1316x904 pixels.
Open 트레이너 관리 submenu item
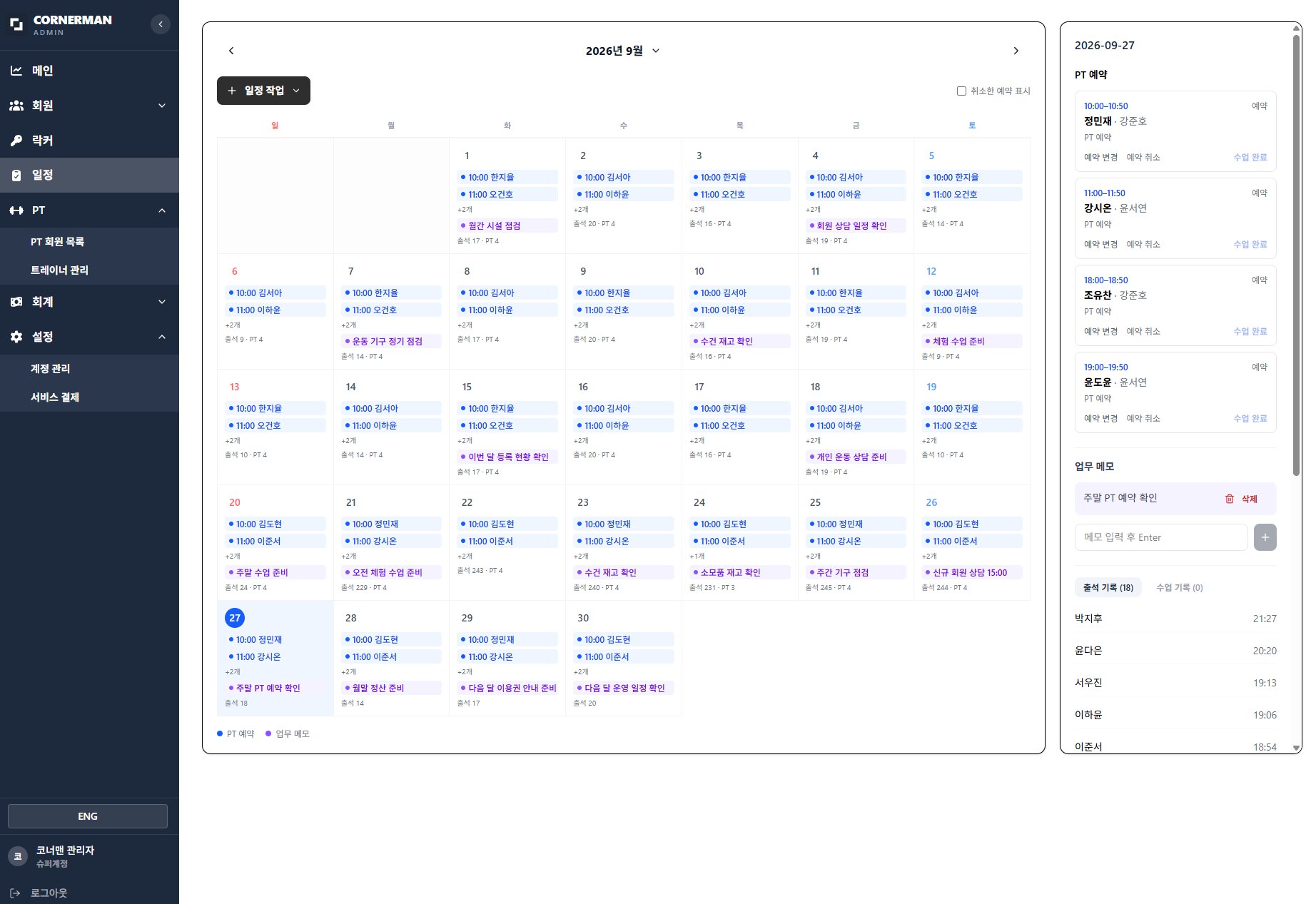pos(60,270)
